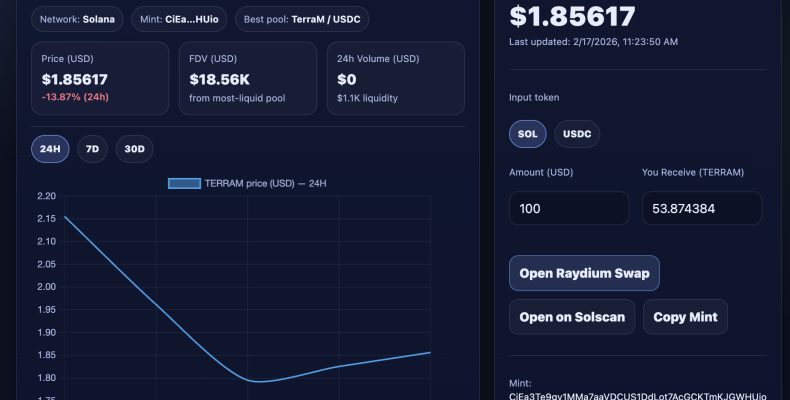
Task: Click the full mint address text
Action: pos(637,396)
